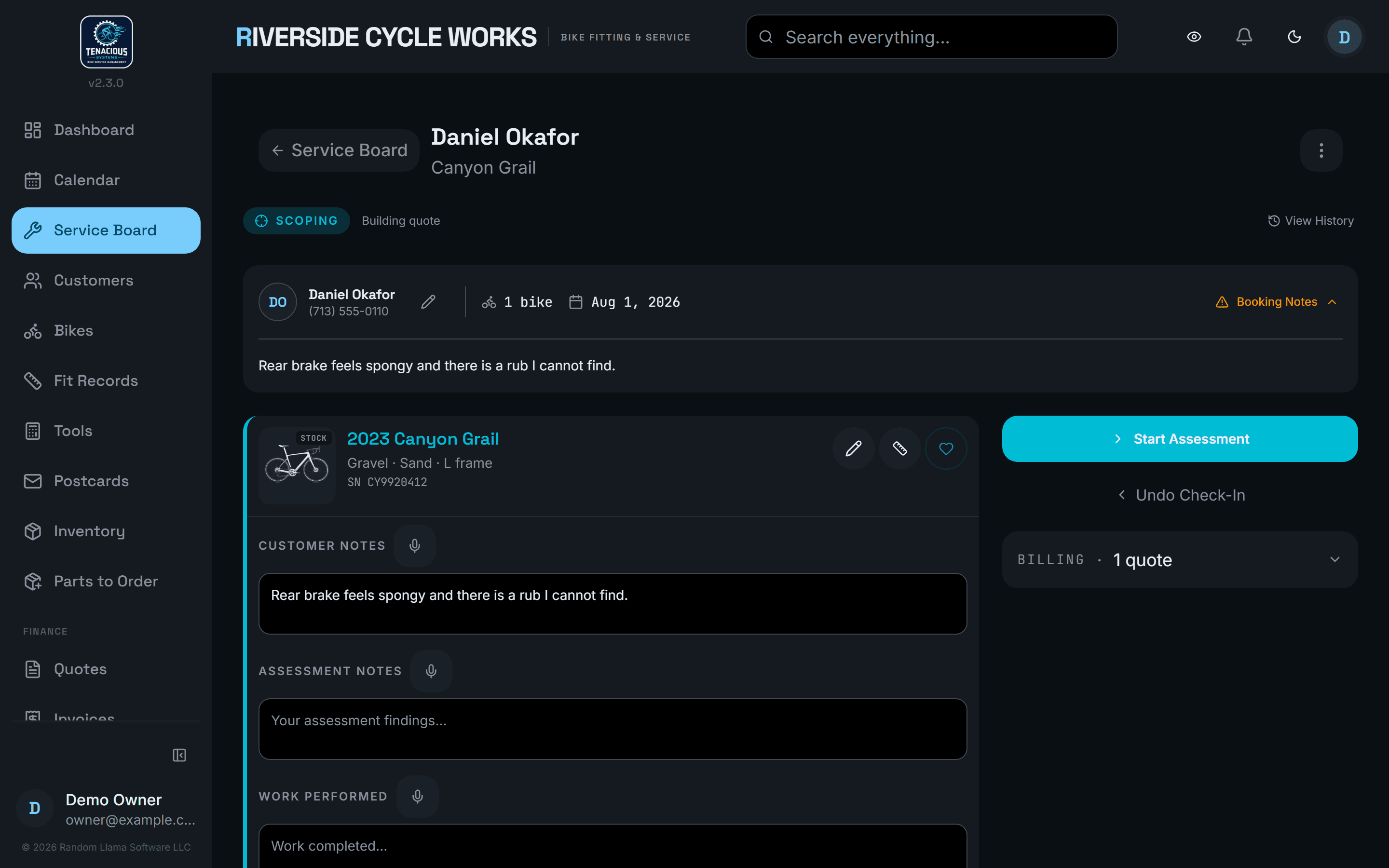Dictate customer notes with microphone

point(414,545)
